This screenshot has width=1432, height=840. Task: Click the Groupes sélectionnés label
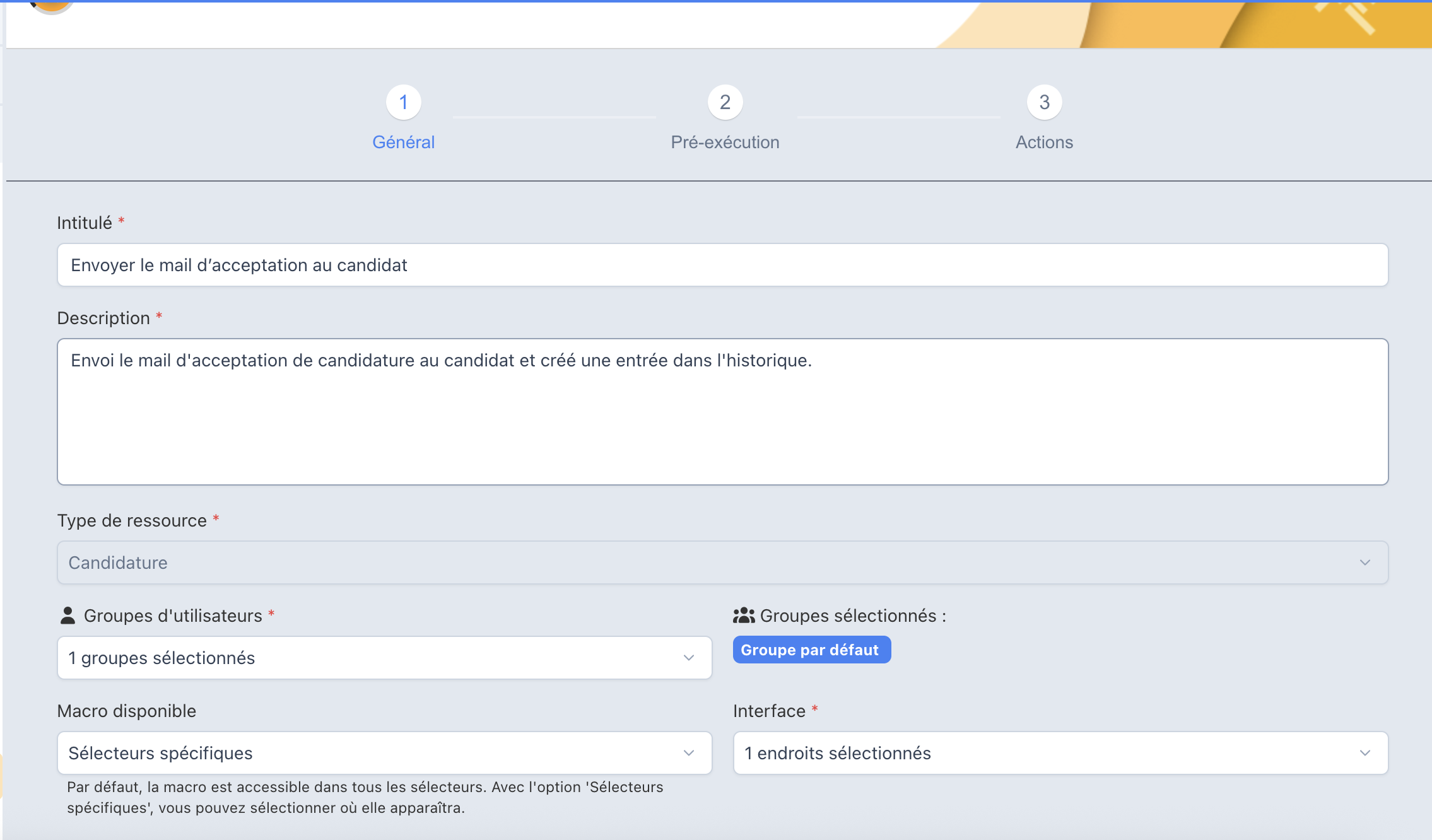[853, 615]
